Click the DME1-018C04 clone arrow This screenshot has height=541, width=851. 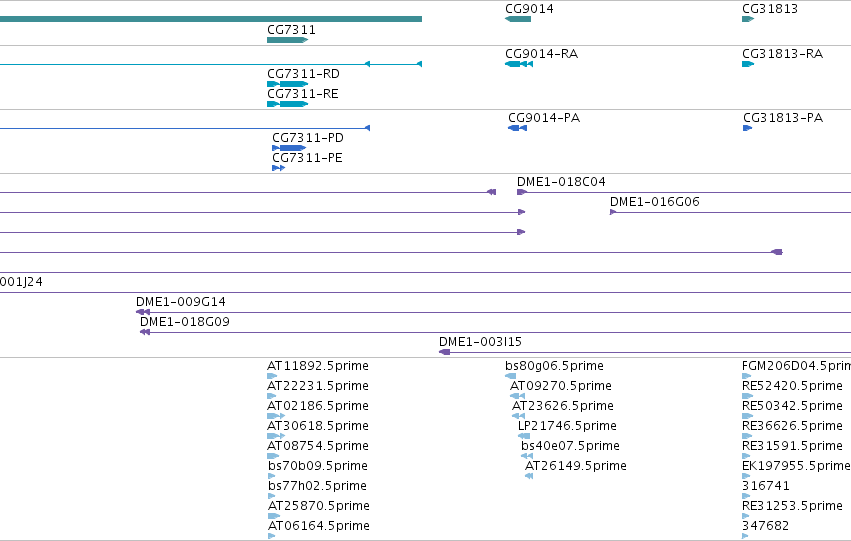tap(522, 192)
